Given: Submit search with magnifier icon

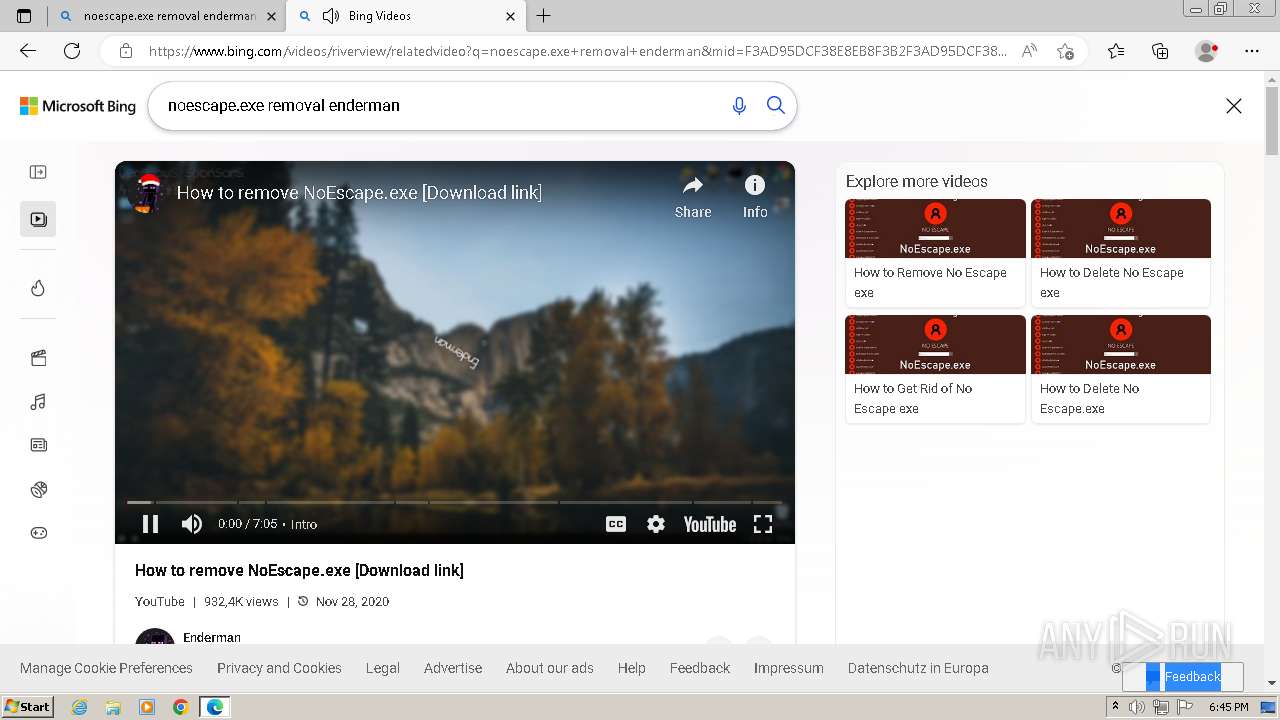Looking at the screenshot, I should click(776, 105).
